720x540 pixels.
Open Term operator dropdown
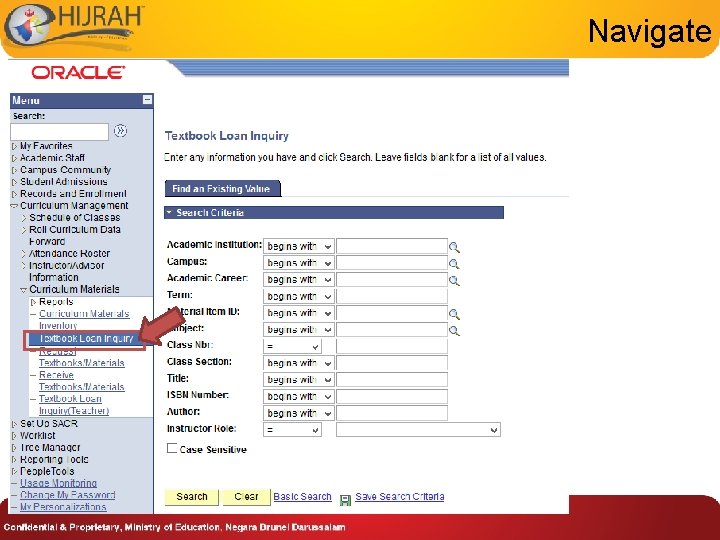click(298, 296)
